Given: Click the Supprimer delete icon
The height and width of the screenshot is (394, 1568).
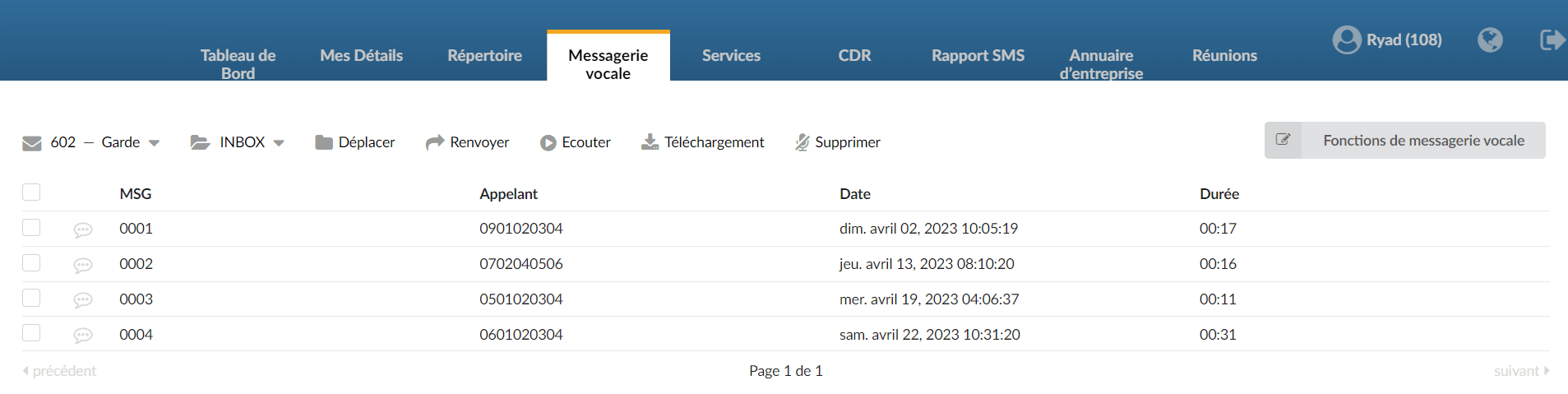Looking at the screenshot, I should point(803,142).
